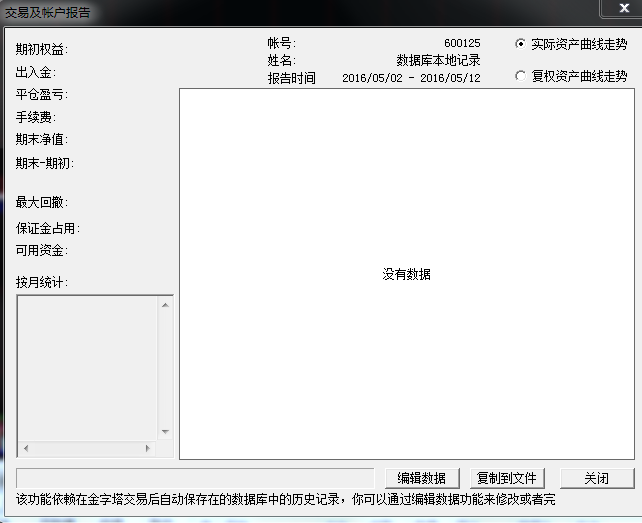The width and height of the screenshot is (642, 523).
Task: Click the 平仓盈亏 label
Action: 42,95
